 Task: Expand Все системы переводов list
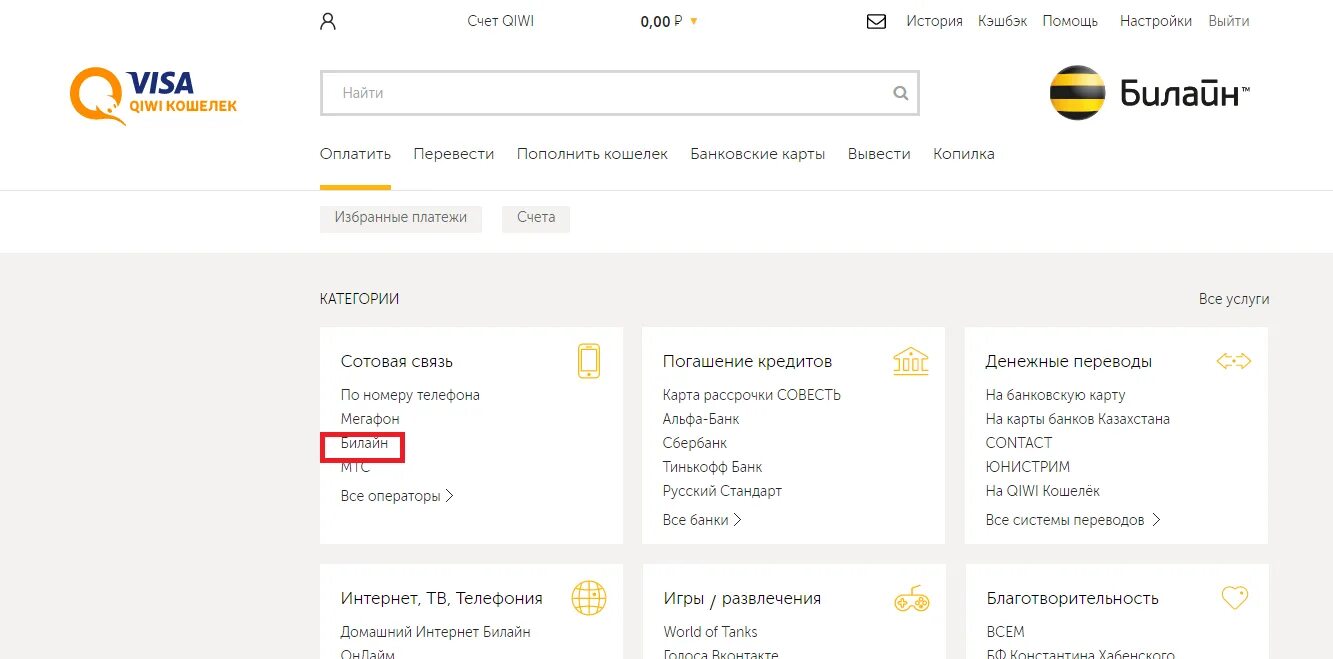click(1073, 520)
